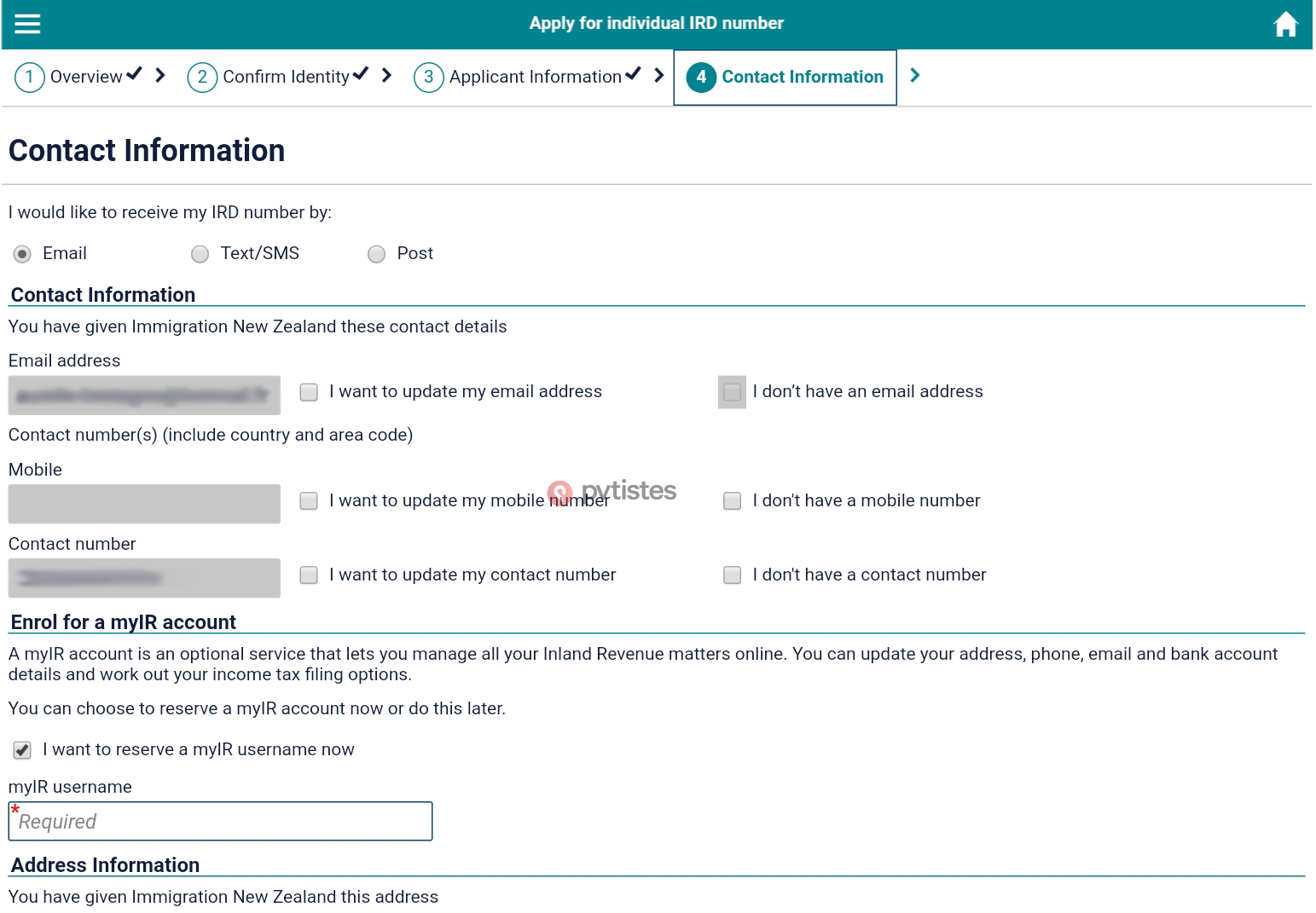Click the step 3 circle for Applicant Information

coord(428,78)
